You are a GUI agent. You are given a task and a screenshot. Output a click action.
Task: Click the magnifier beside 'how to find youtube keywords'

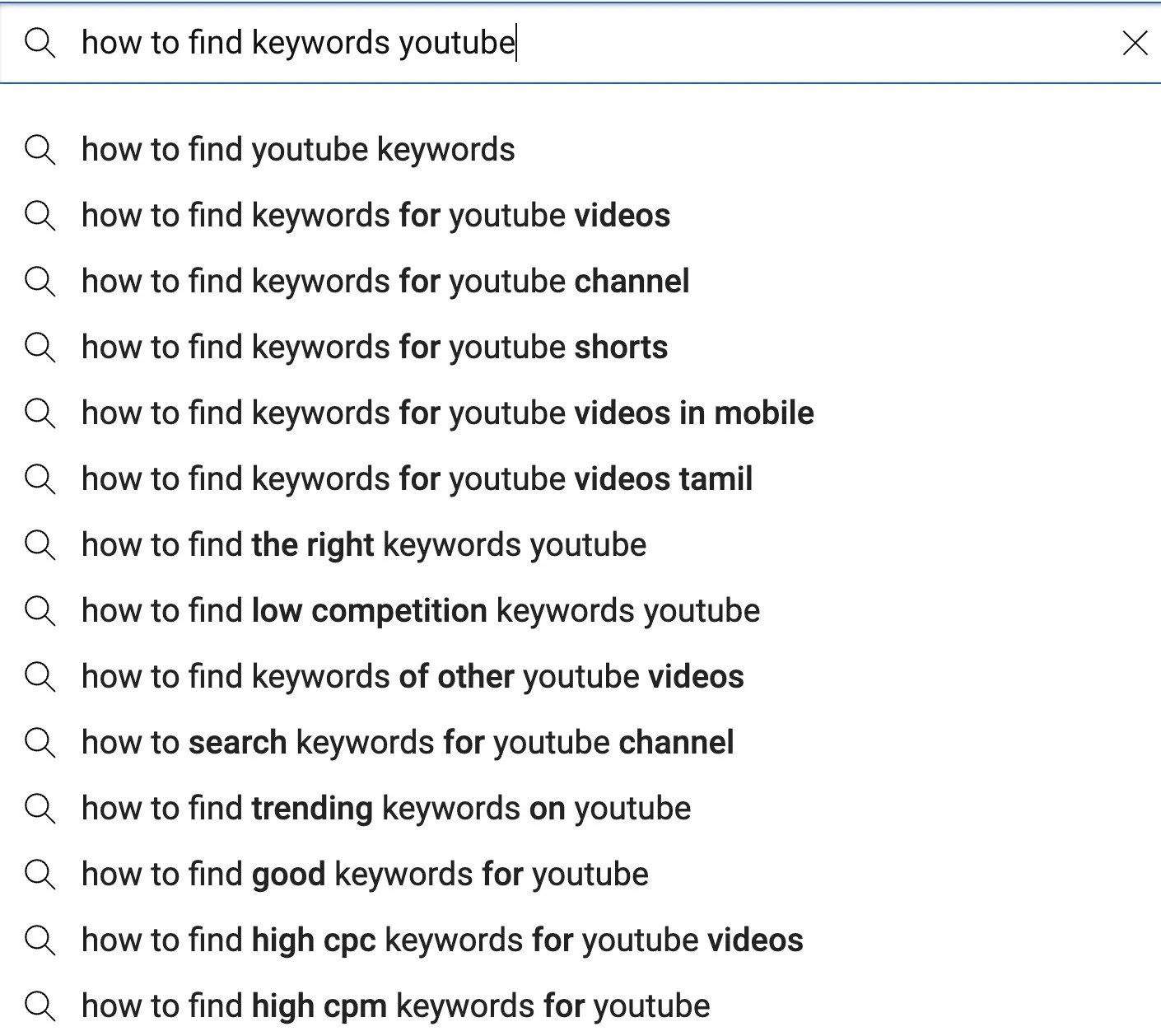tap(40, 150)
